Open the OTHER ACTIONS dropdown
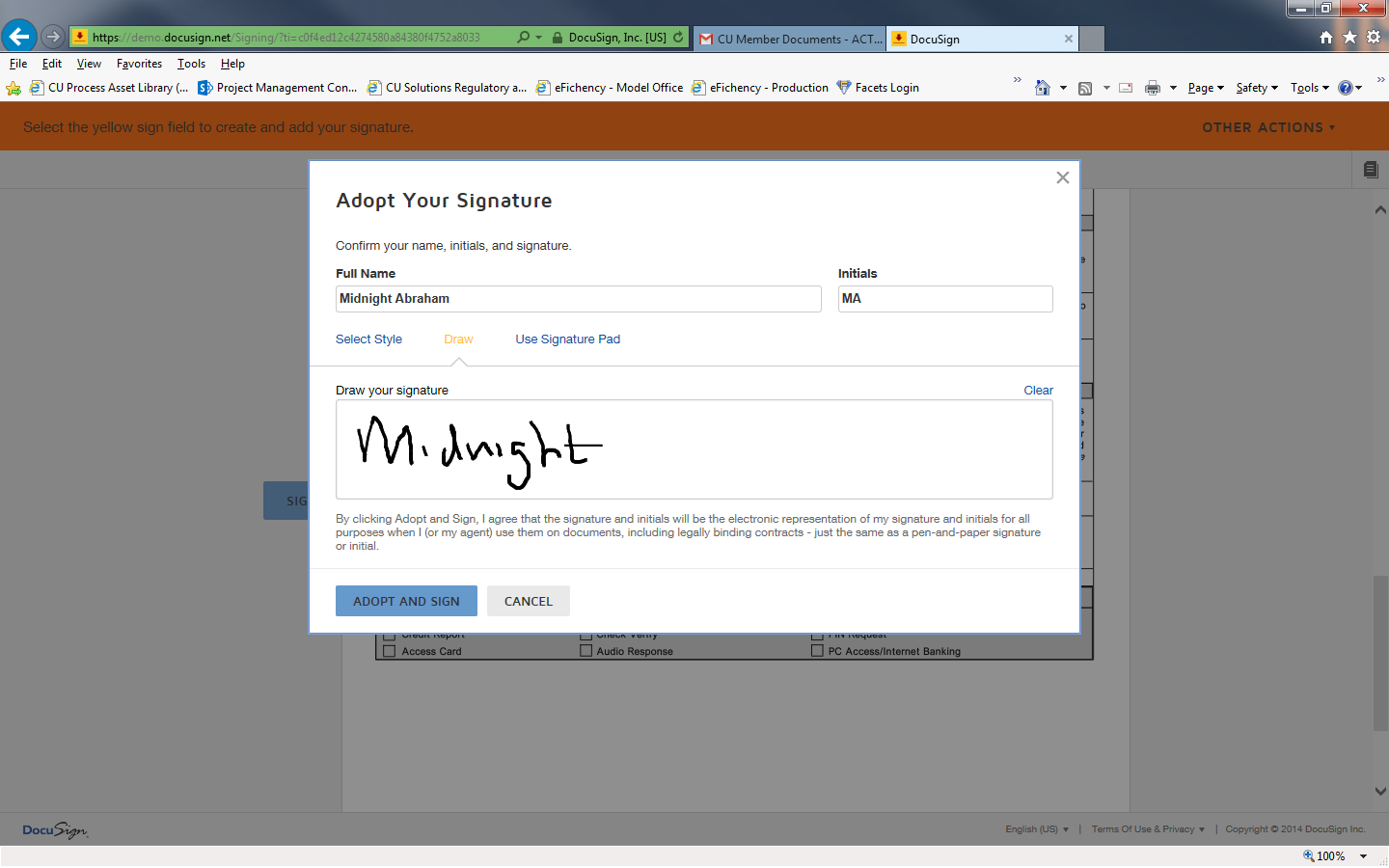 point(1268,127)
